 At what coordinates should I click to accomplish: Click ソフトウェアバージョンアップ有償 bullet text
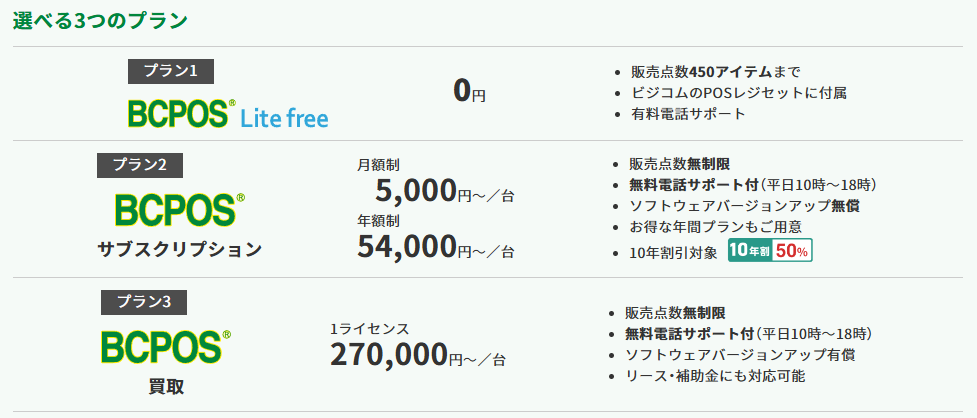point(740,355)
